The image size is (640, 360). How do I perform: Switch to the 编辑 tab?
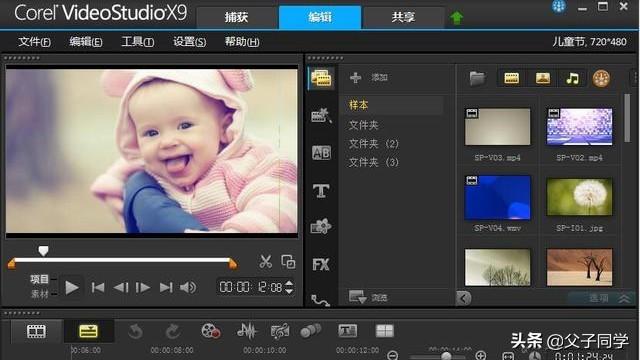pyautogui.click(x=320, y=17)
